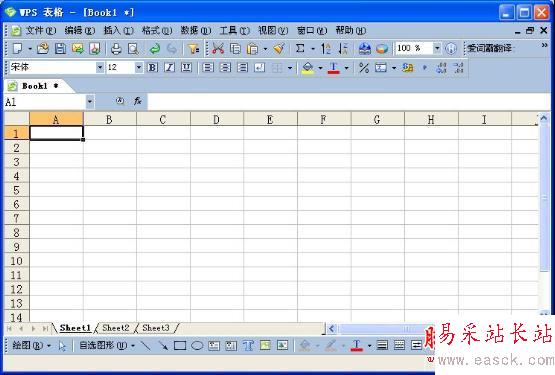Select the Arrow drawing tool
This screenshot has width=555, height=375.
click(163, 345)
